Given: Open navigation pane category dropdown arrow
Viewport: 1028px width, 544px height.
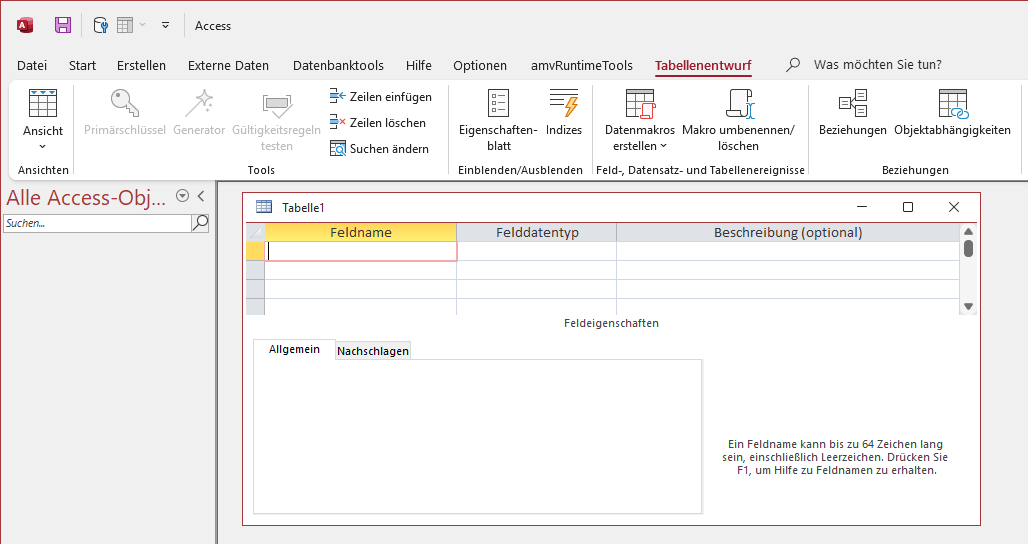Looking at the screenshot, I should (x=182, y=196).
